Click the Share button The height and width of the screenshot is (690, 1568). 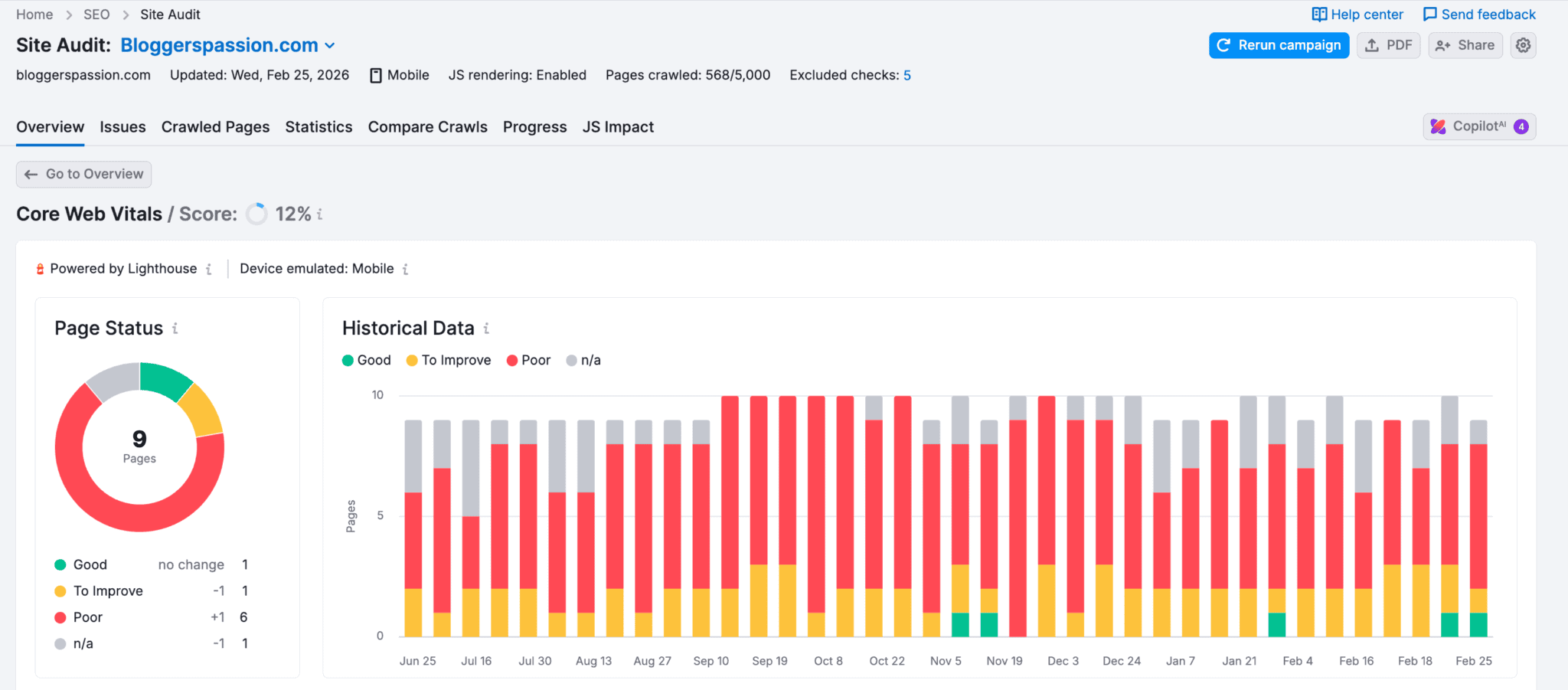[x=1465, y=45]
